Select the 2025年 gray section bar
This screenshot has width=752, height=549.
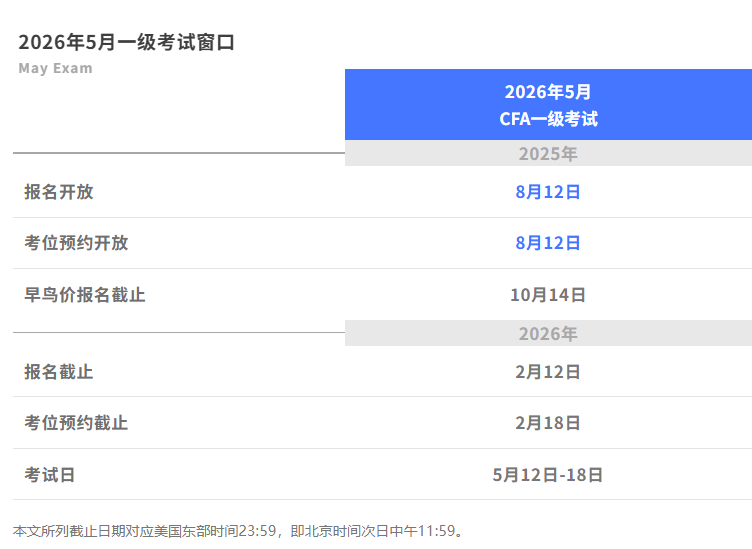click(x=548, y=154)
